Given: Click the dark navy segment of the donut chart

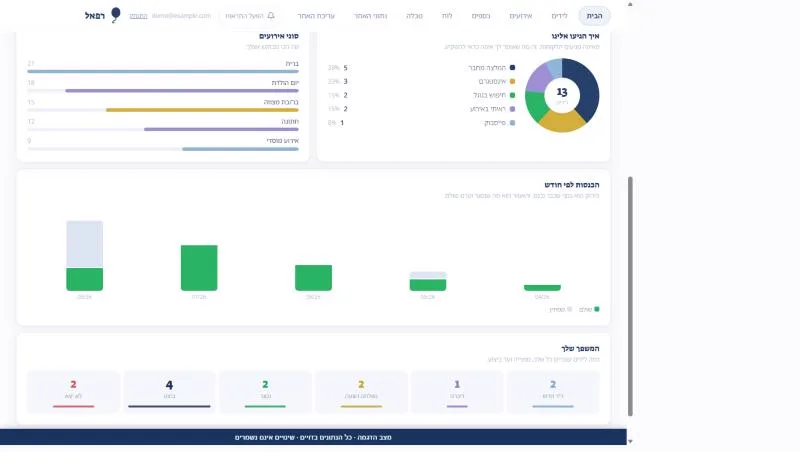Looking at the screenshot, I should (x=587, y=89).
